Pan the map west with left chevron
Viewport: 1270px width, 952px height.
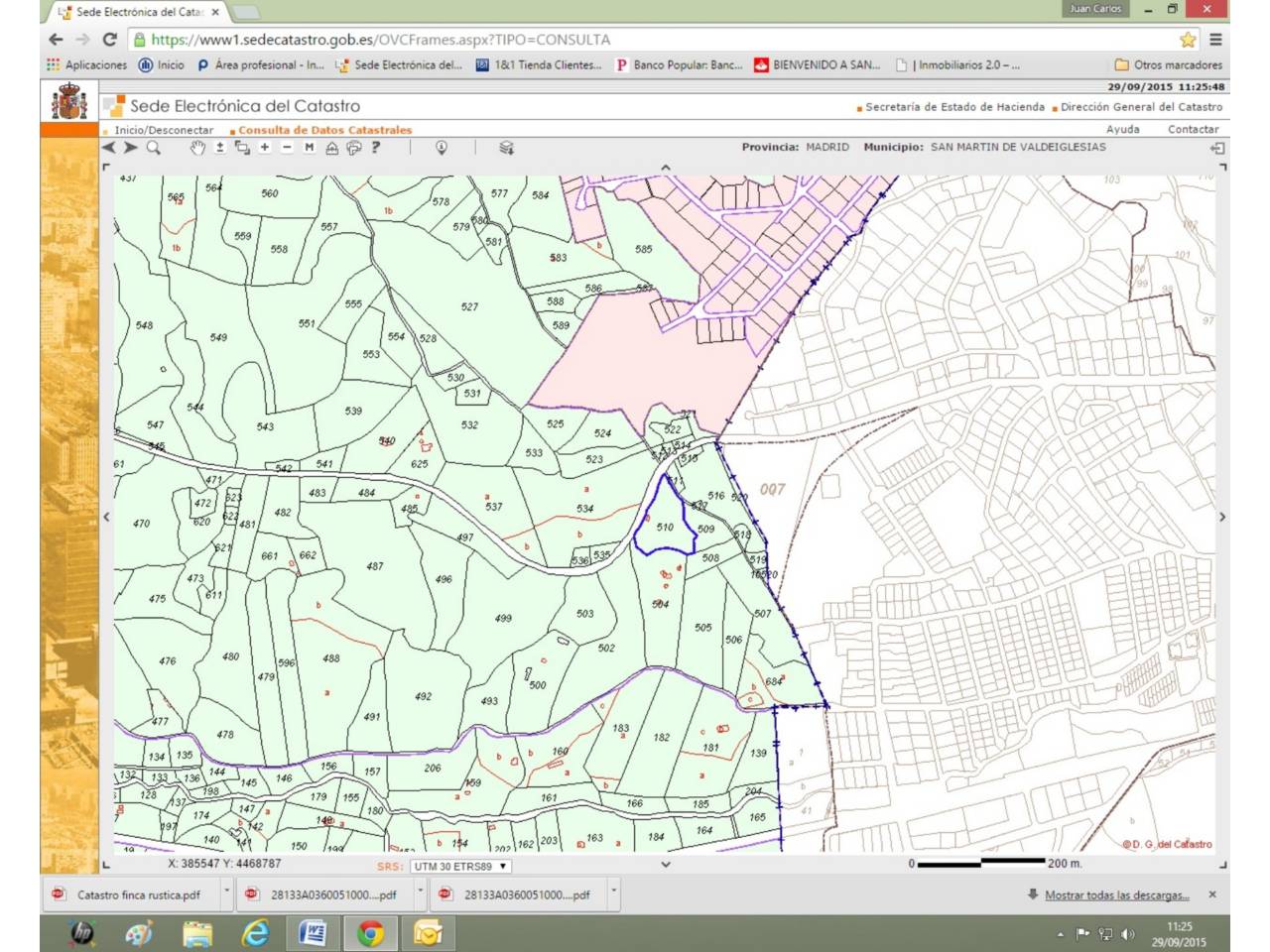107,517
